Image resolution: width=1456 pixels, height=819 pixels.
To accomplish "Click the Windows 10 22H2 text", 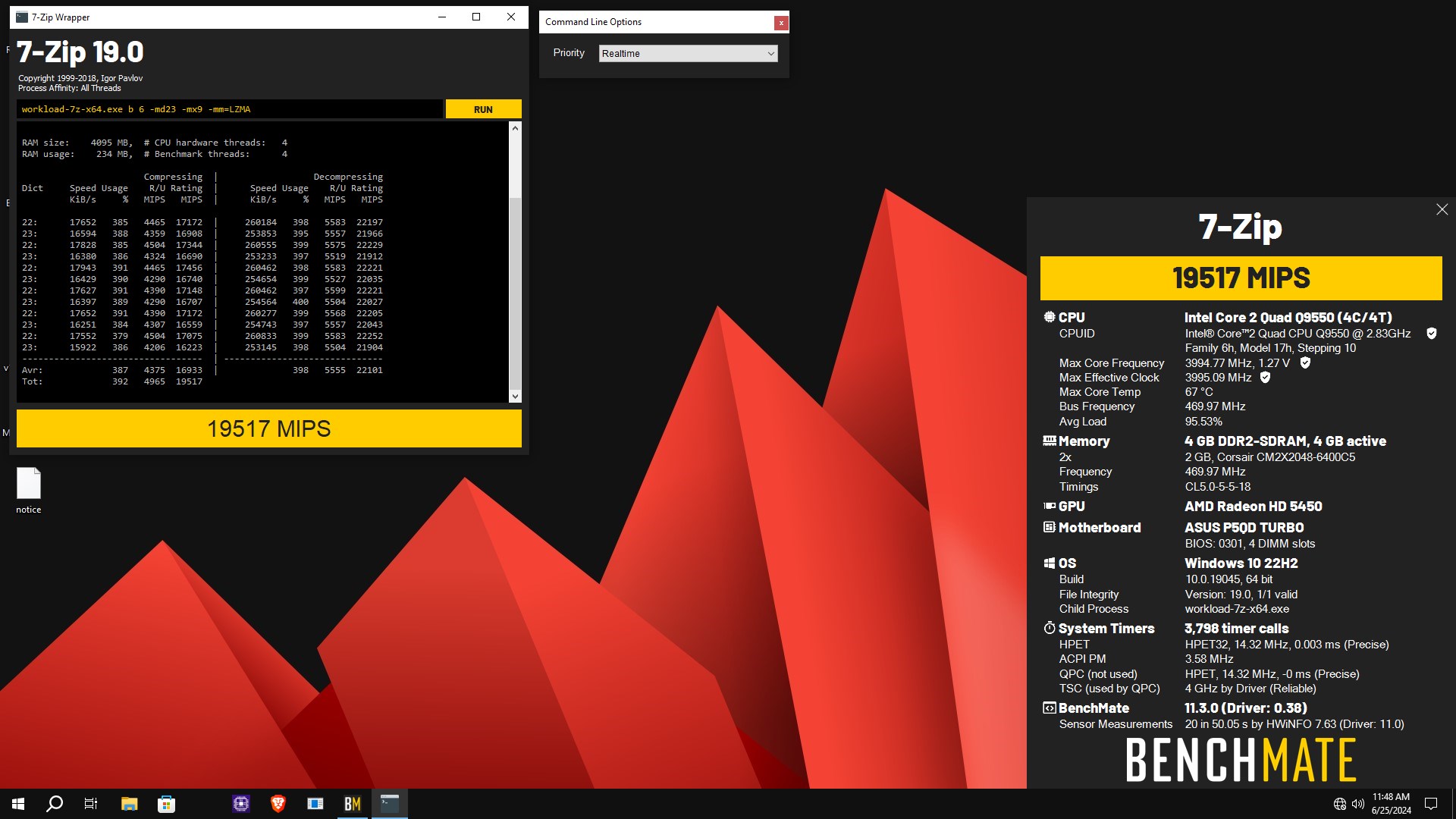I will click(1241, 563).
